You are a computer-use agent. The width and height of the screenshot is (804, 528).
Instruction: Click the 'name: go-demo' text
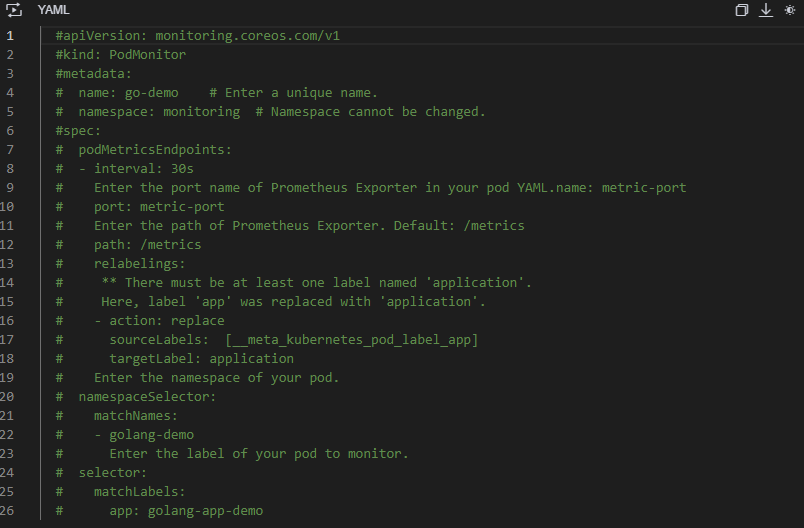coord(128,93)
